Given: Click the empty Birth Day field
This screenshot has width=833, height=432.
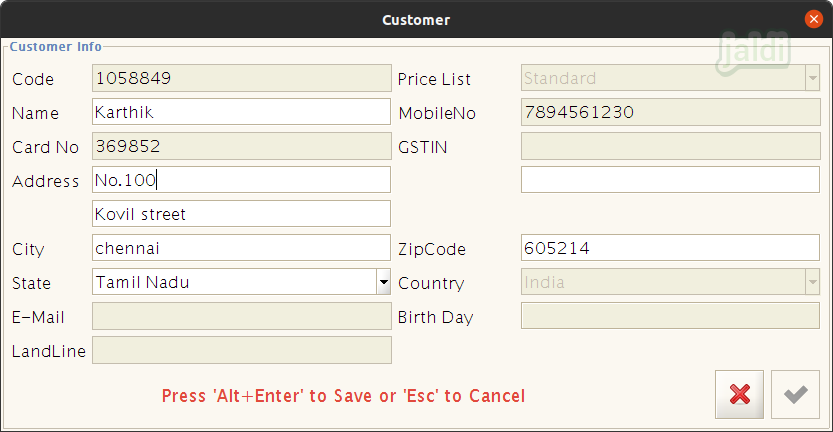Looking at the screenshot, I should (x=670, y=316).
